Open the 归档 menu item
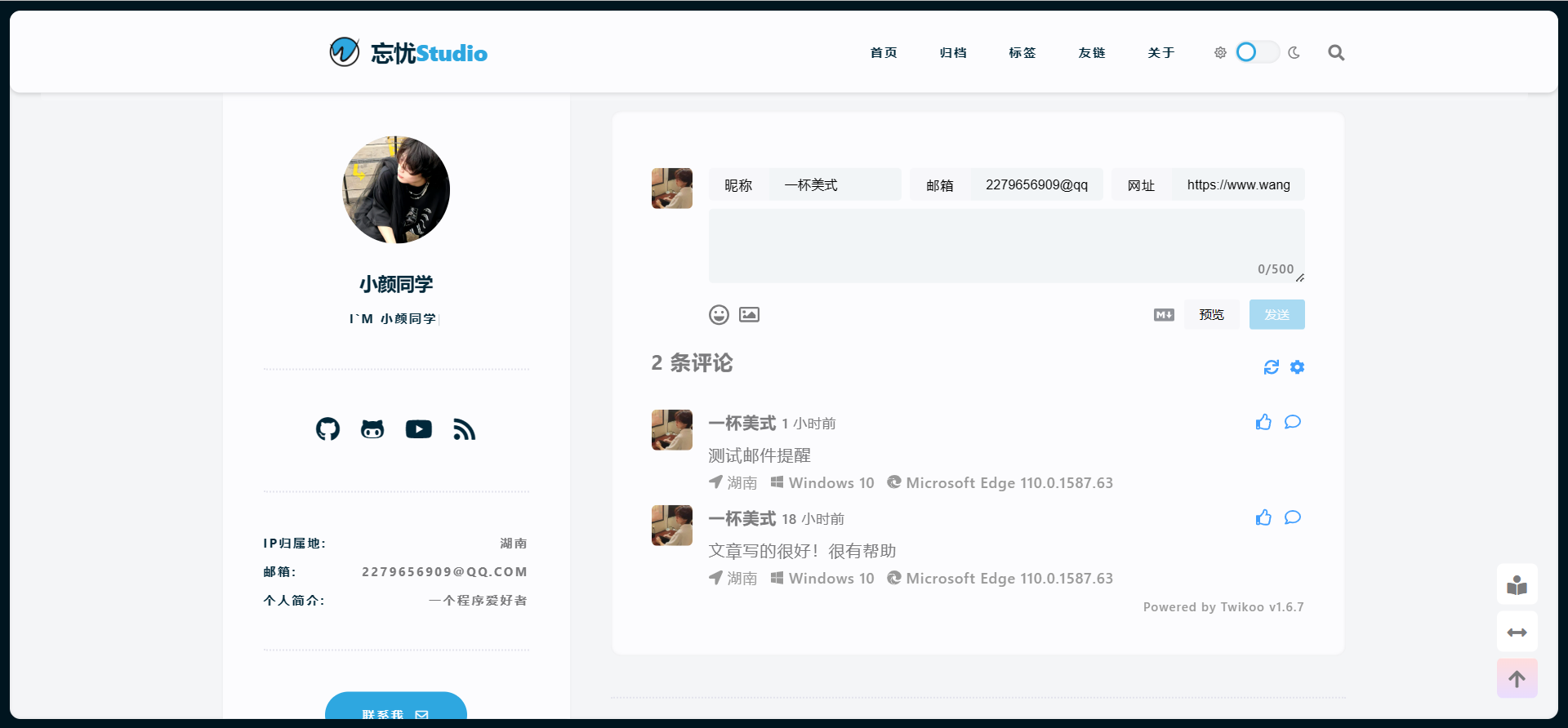1568x728 pixels. (x=953, y=52)
